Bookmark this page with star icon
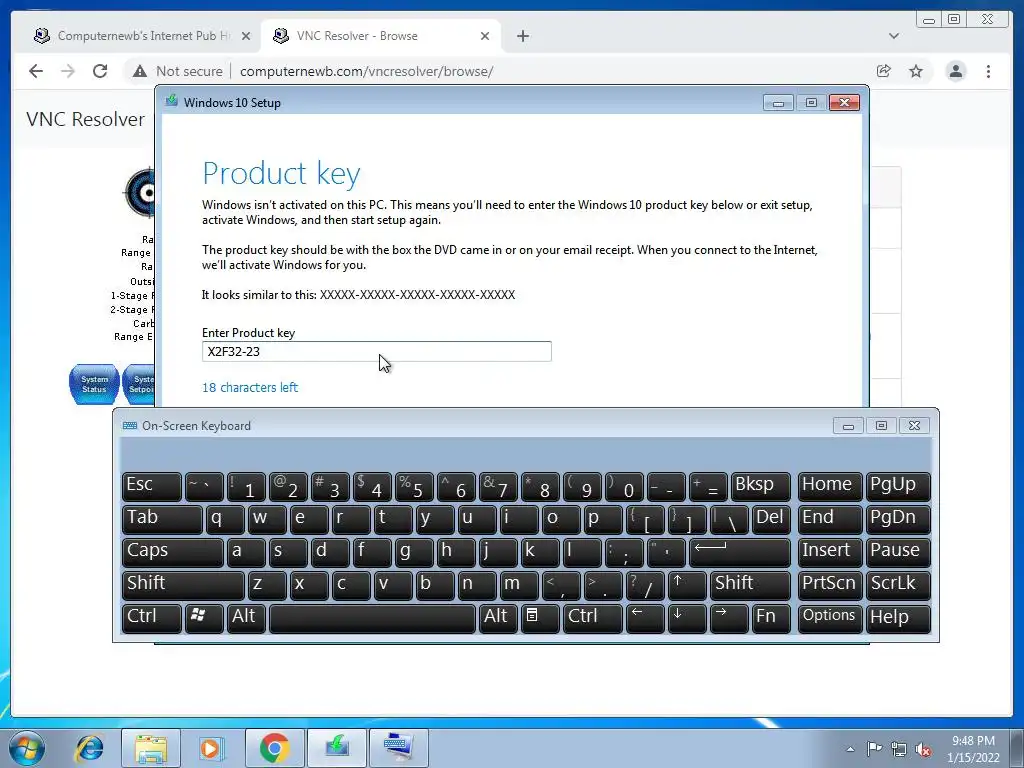1024x768 pixels. [916, 71]
